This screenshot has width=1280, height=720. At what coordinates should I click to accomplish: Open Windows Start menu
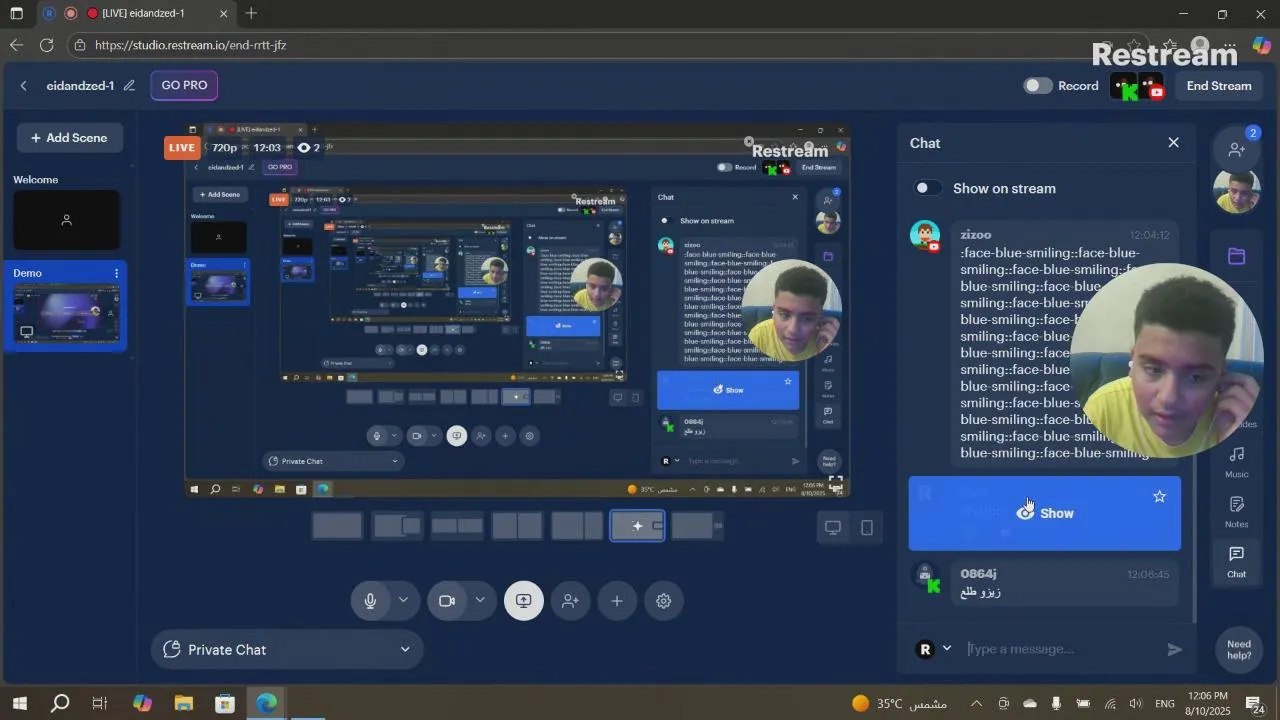coord(19,703)
